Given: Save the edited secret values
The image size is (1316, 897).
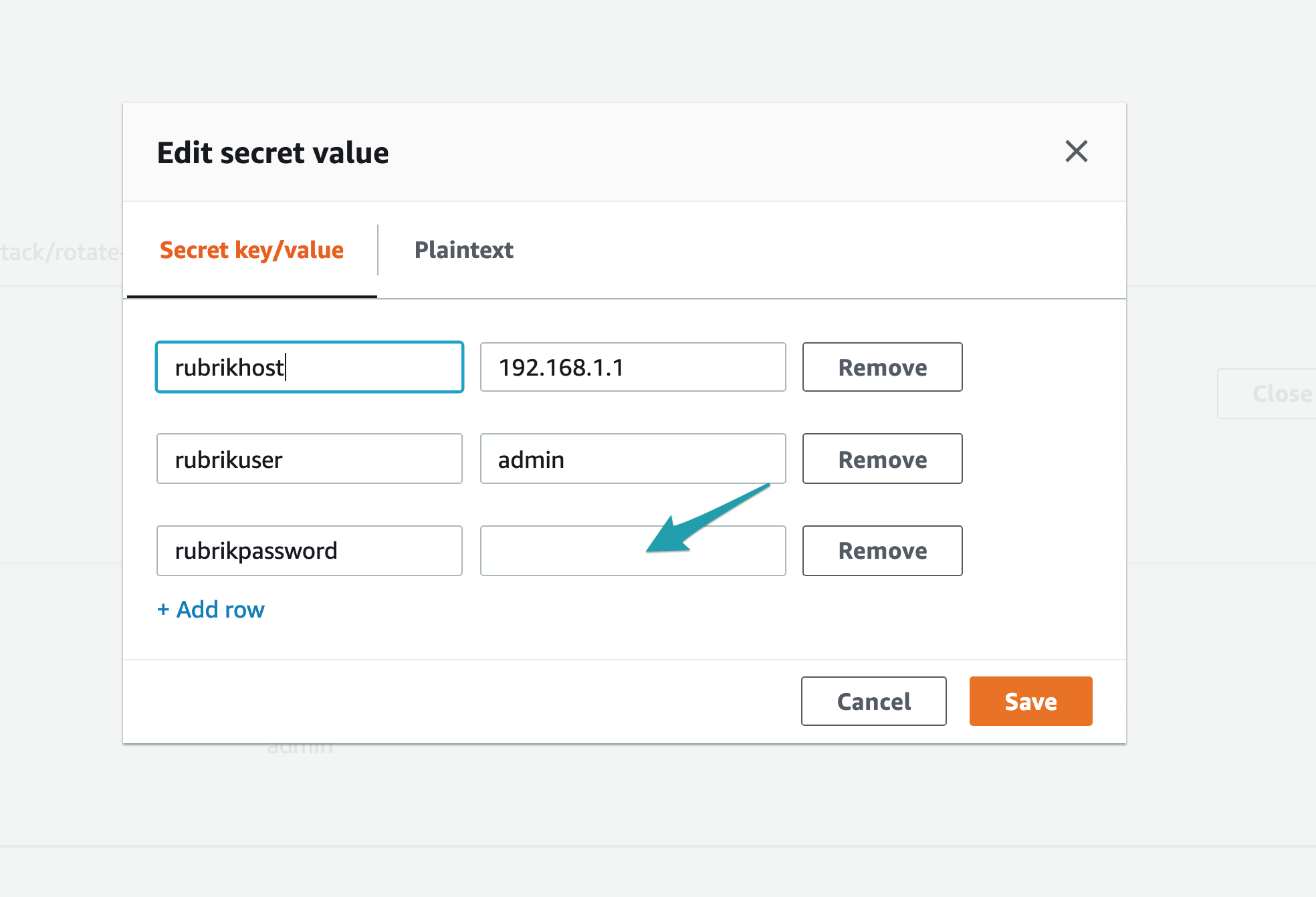Looking at the screenshot, I should (1029, 701).
